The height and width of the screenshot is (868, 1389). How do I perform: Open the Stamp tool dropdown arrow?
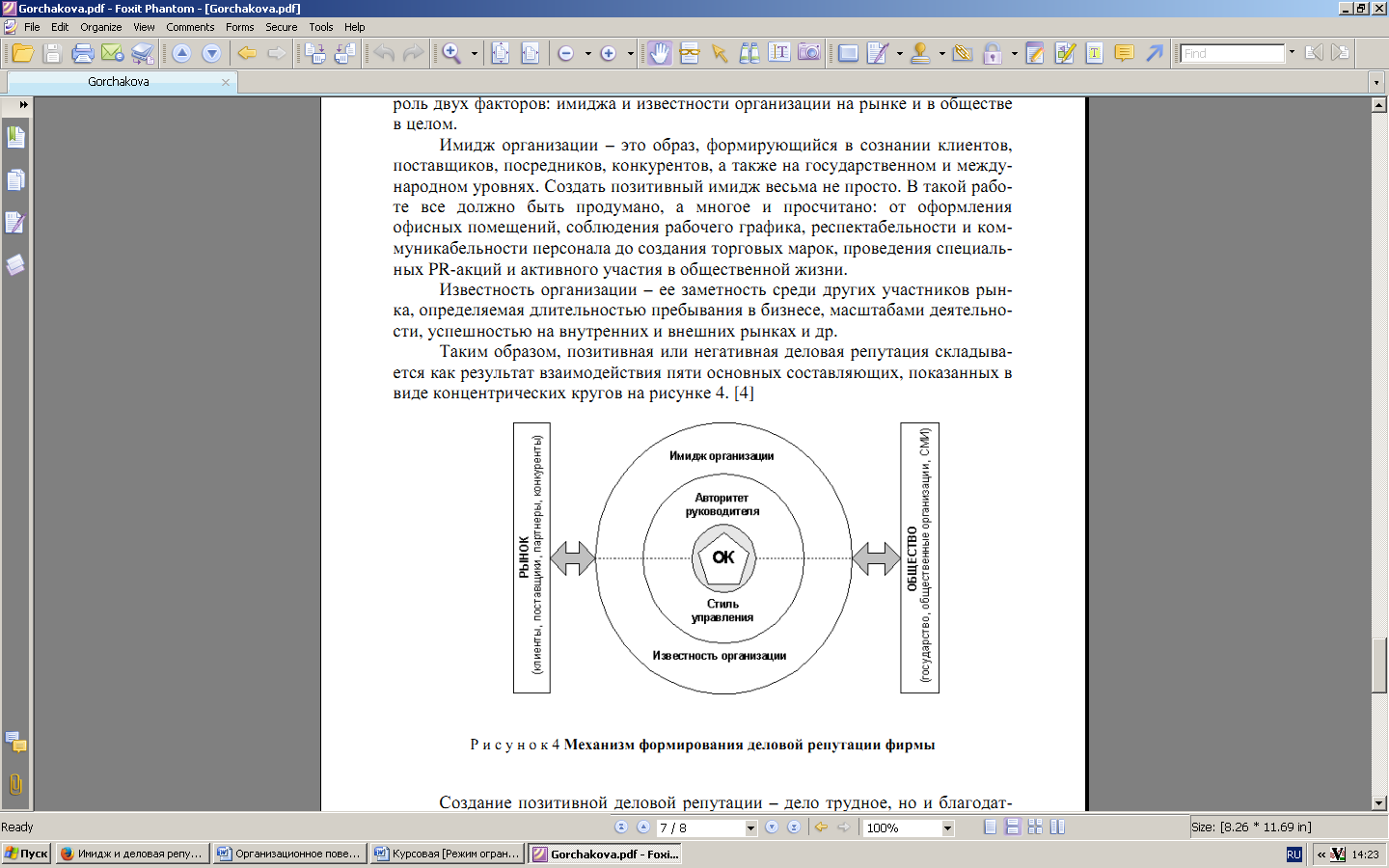941,53
